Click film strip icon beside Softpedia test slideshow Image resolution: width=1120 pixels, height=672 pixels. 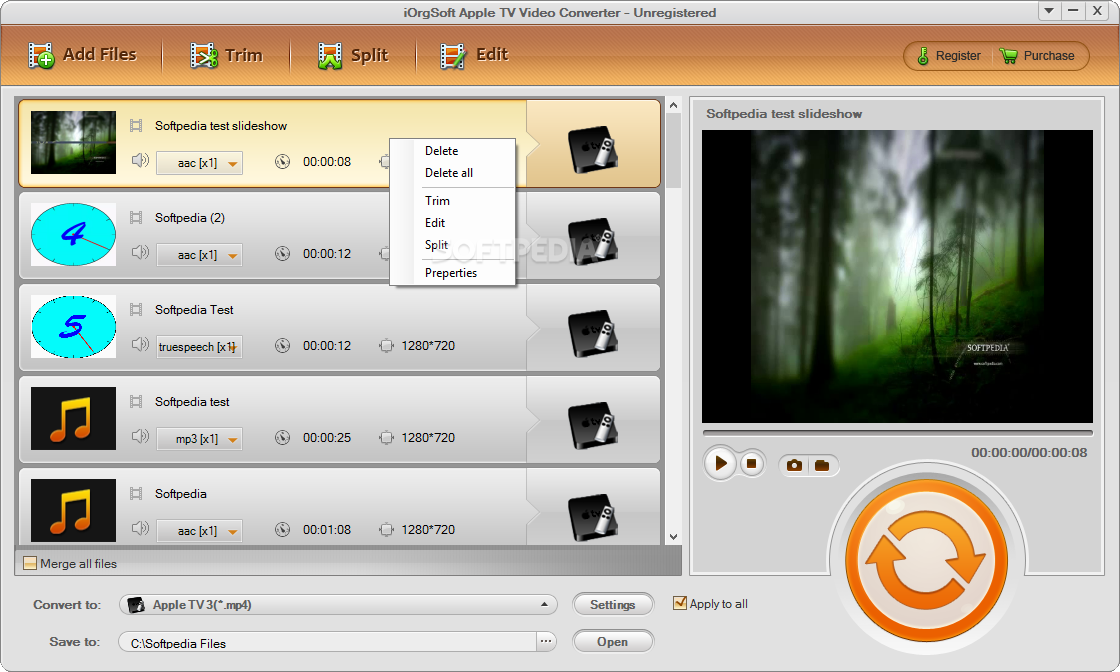[136, 126]
